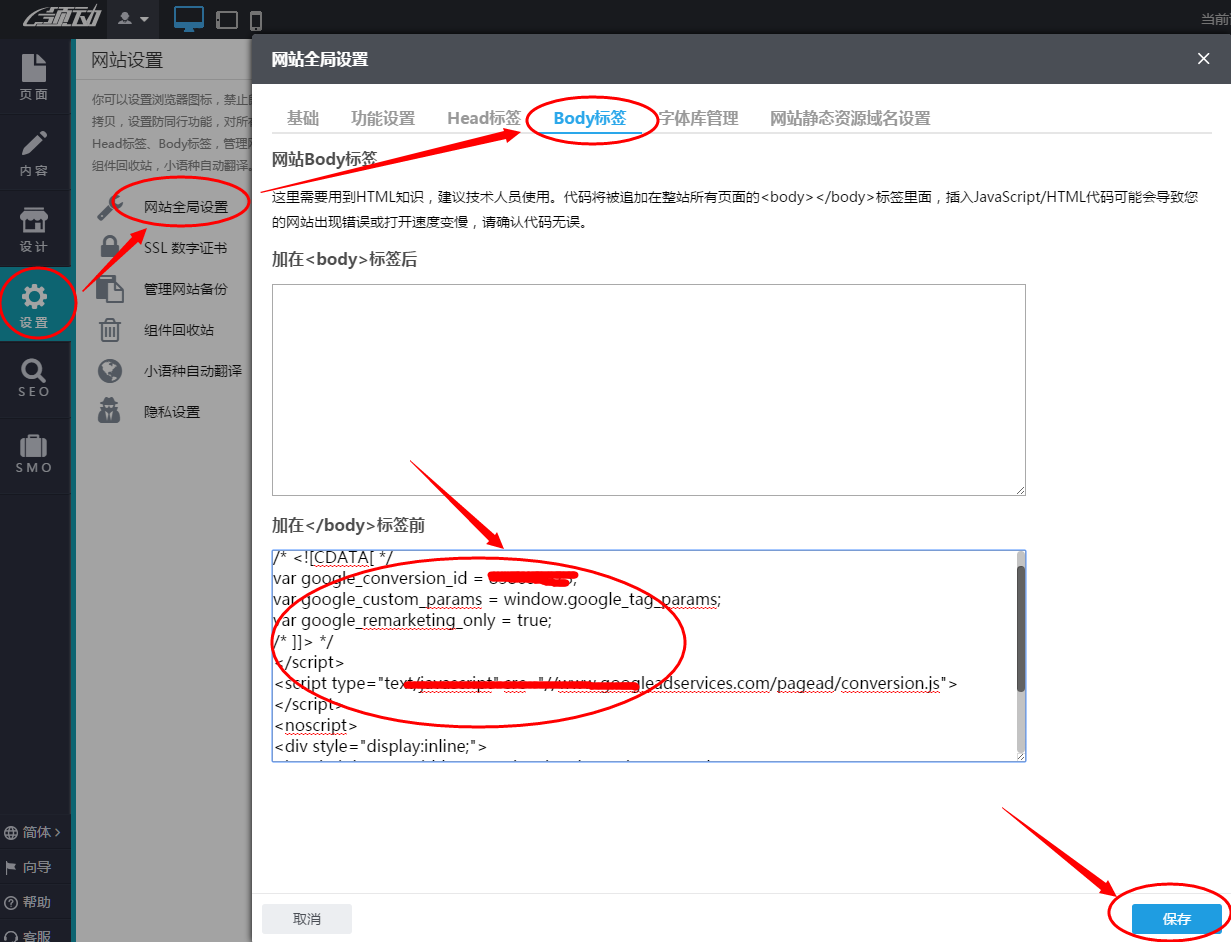Open the 页面 panel in the sidebar

pos(35,80)
